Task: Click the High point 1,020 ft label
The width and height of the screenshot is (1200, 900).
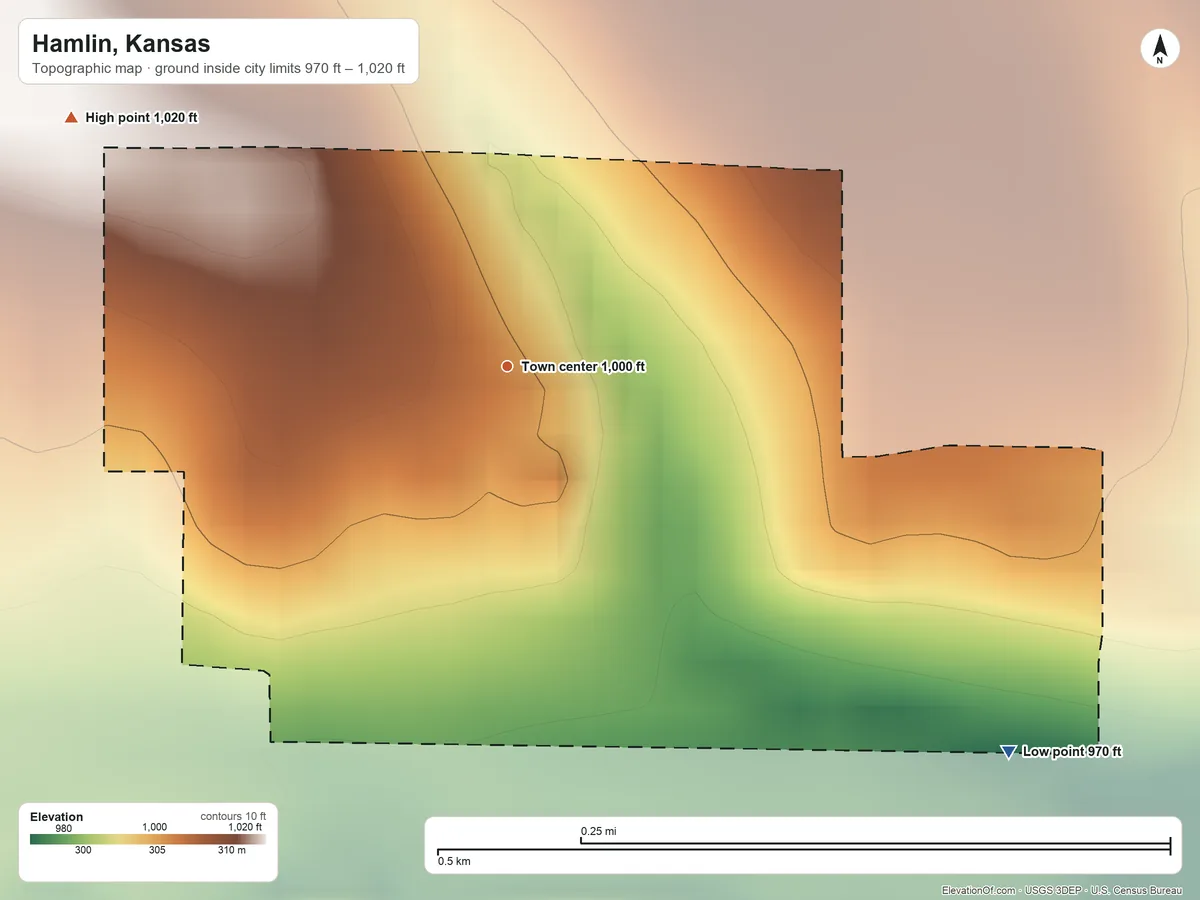Action: [142, 118]
